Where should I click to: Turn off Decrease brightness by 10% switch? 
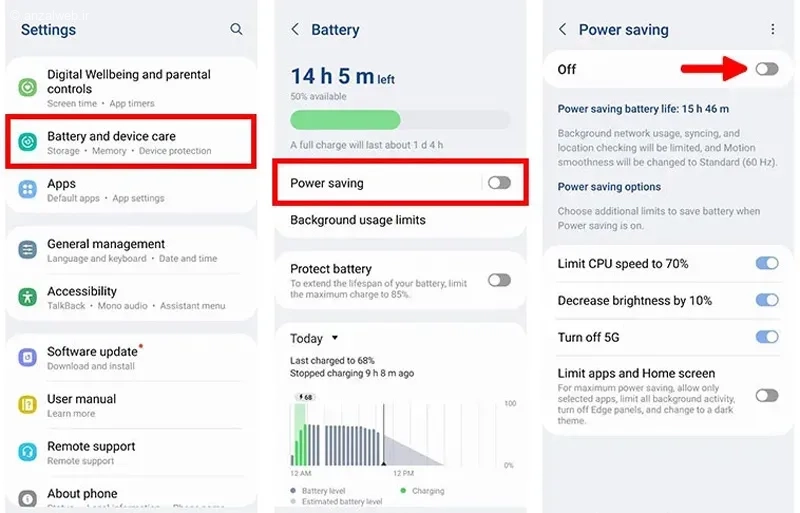767,300
